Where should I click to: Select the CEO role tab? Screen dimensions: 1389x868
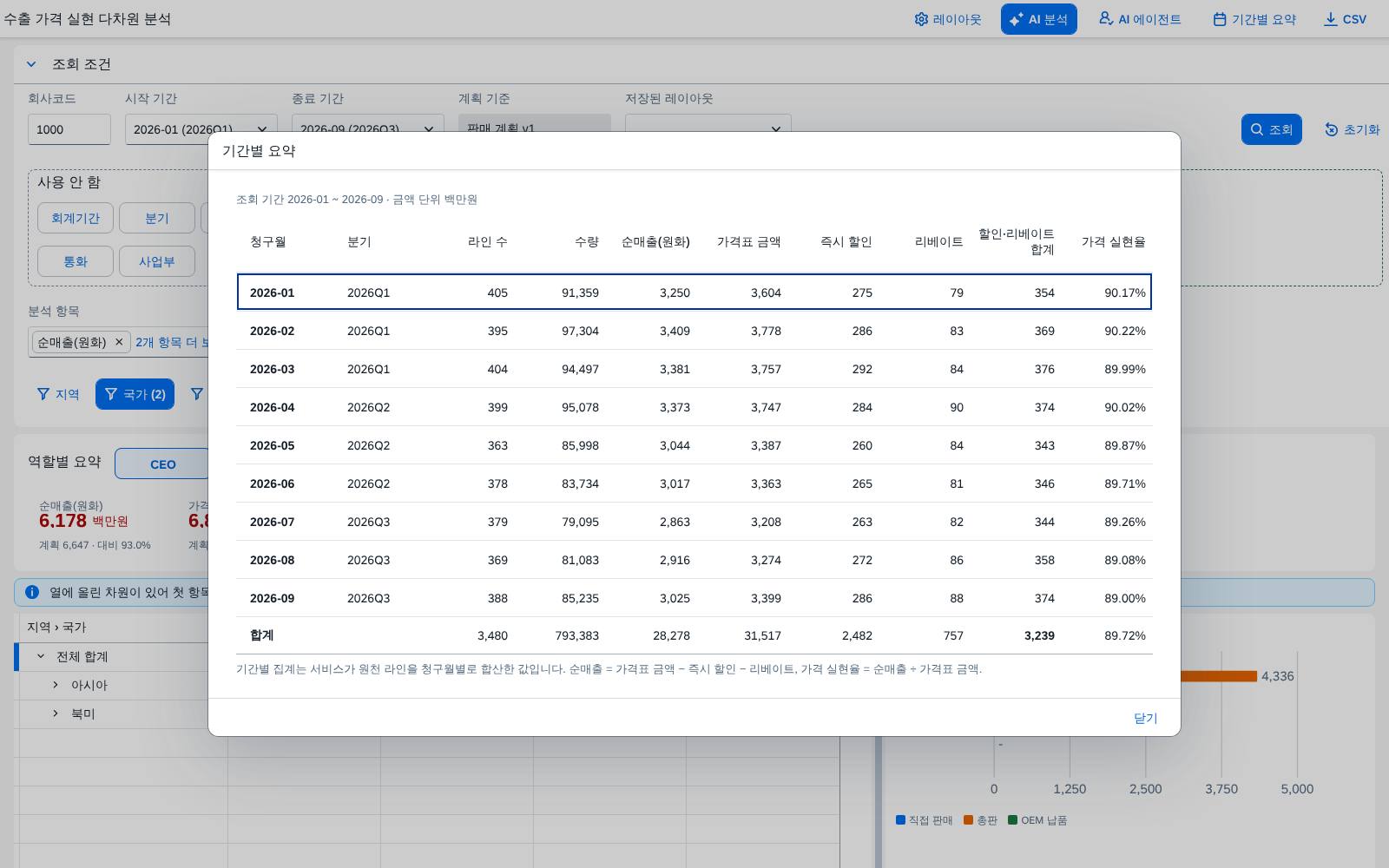[x=162, y=464]
